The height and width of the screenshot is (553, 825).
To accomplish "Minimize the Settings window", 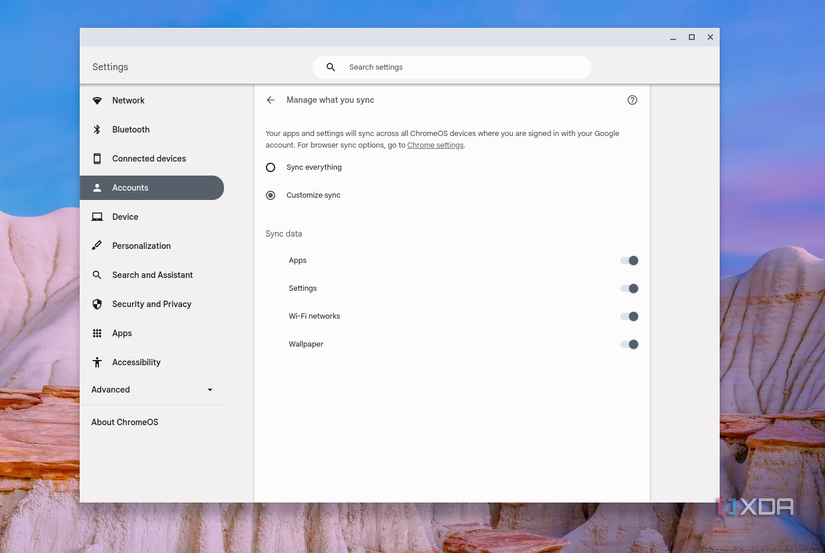I will point(673,37).
